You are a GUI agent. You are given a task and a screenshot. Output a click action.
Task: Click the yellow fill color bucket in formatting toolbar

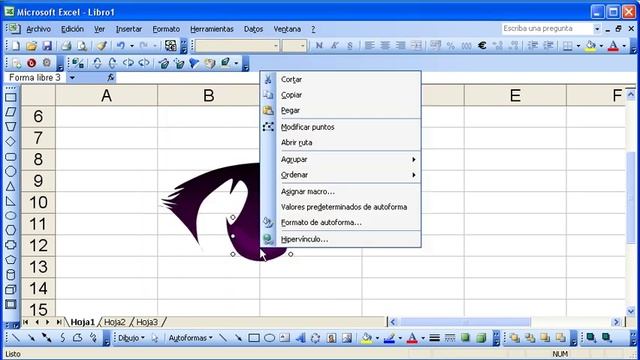pos(590,46)
